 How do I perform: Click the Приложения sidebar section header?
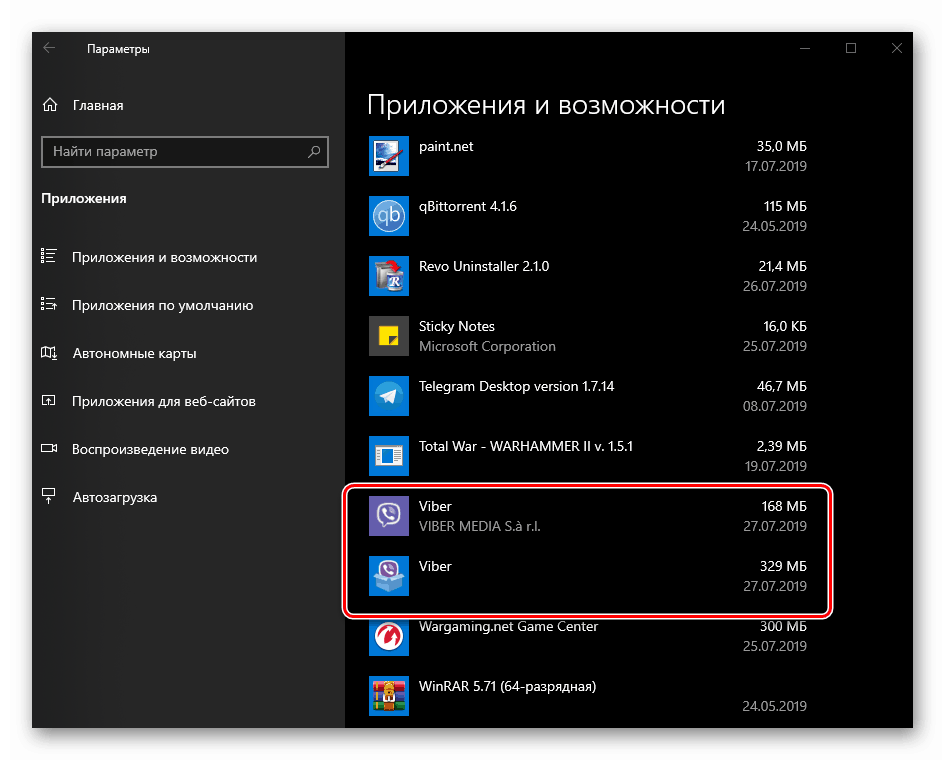pyautogui.click(x=84, y=199)
